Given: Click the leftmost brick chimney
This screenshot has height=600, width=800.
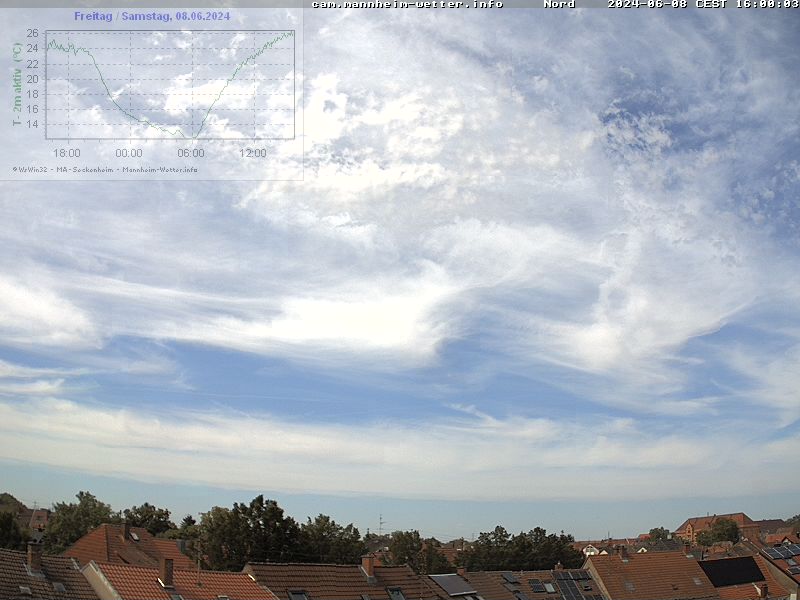Looking at the screenshot, I should (35, 556).
